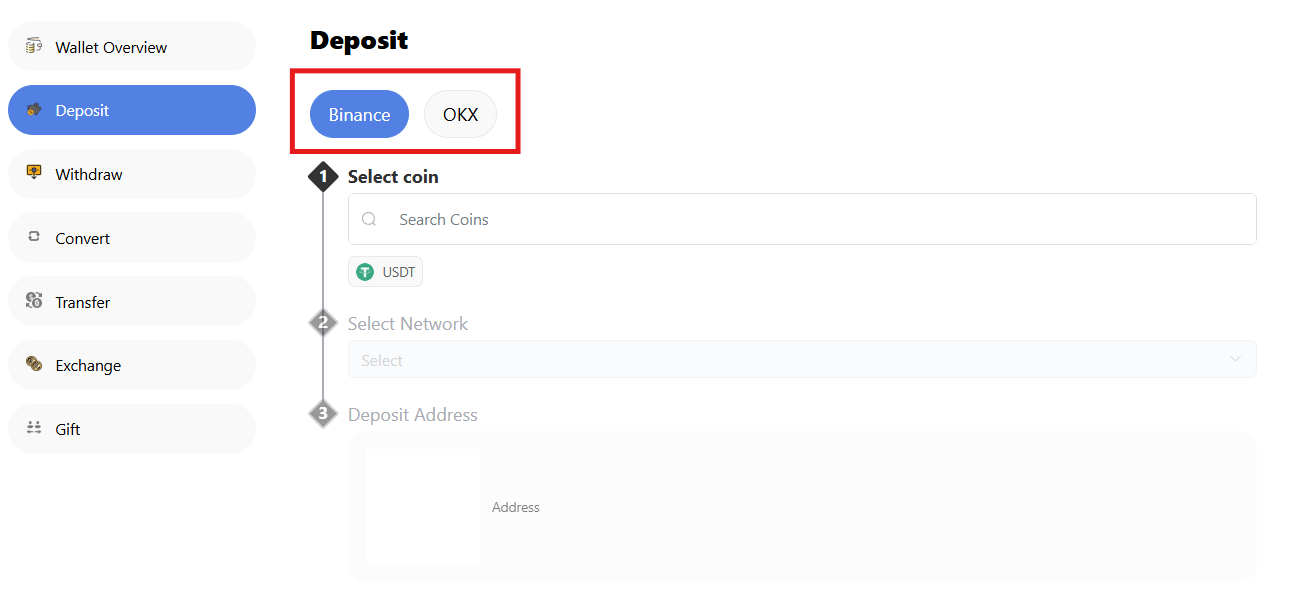Click the search magnifier icon
This screenshot has width=1312, height=601.
[x=369, y=219]
